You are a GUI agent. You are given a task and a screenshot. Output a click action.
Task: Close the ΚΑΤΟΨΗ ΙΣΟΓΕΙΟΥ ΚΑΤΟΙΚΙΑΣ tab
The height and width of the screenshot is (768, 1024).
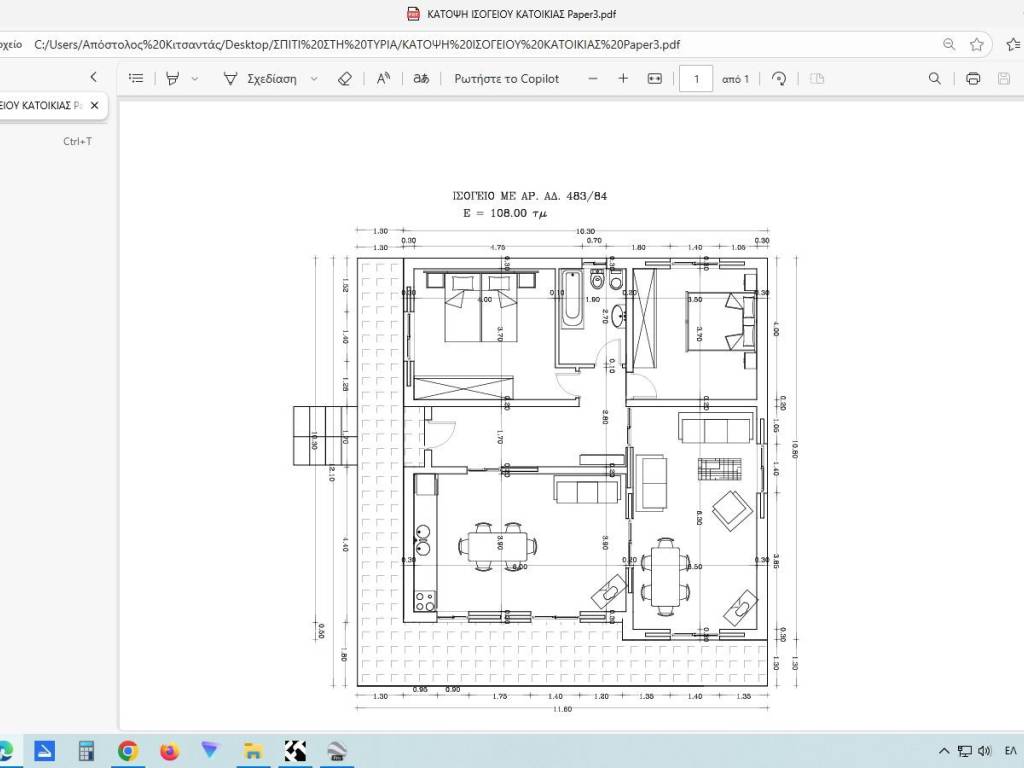coord(95,105)
